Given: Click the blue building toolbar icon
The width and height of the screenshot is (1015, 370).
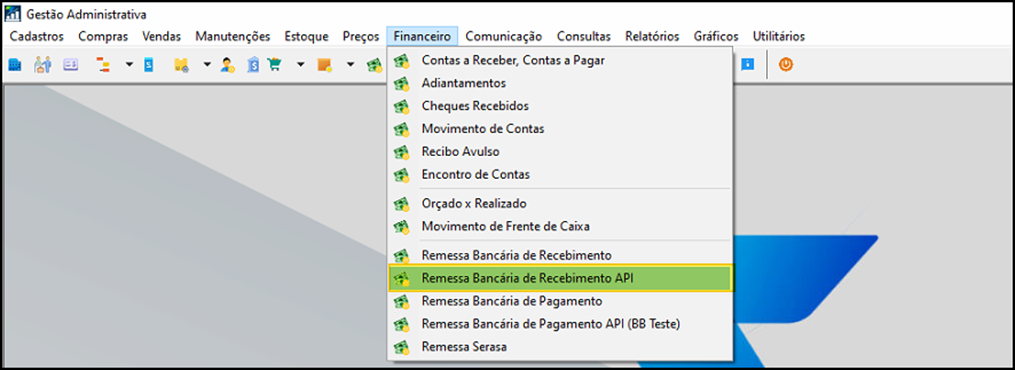Looking at the screenshot, I should click(x=14, y=65).
